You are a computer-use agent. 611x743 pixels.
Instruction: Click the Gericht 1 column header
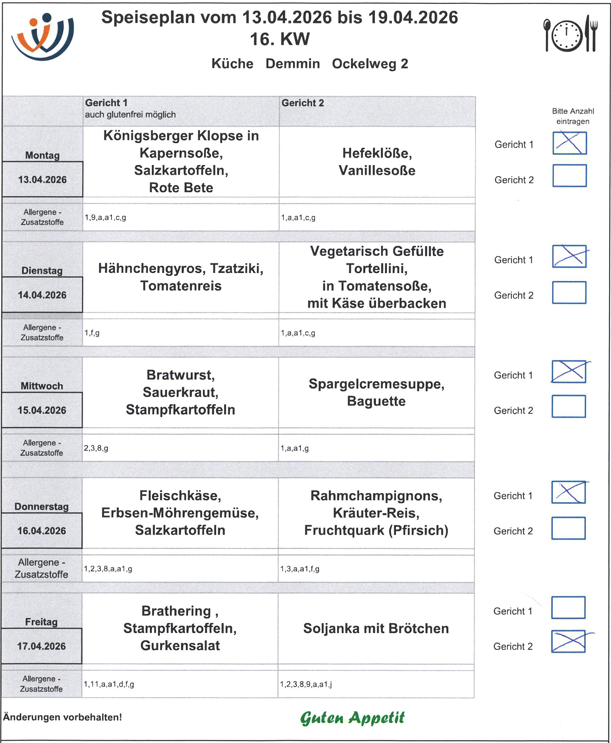(x=180, y=108)
